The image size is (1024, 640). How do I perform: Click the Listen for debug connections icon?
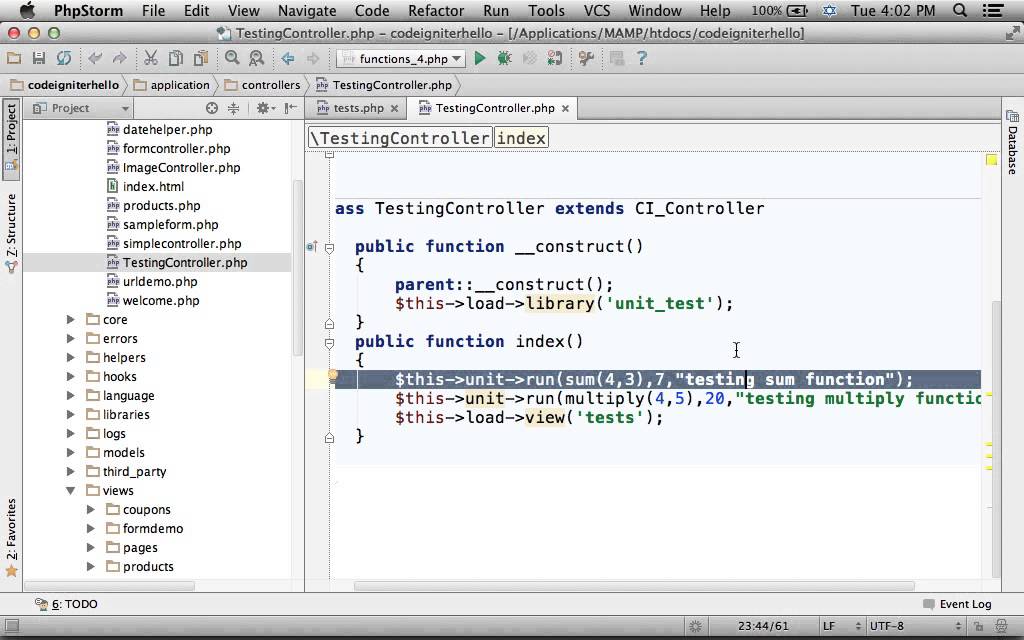(554, 59)
